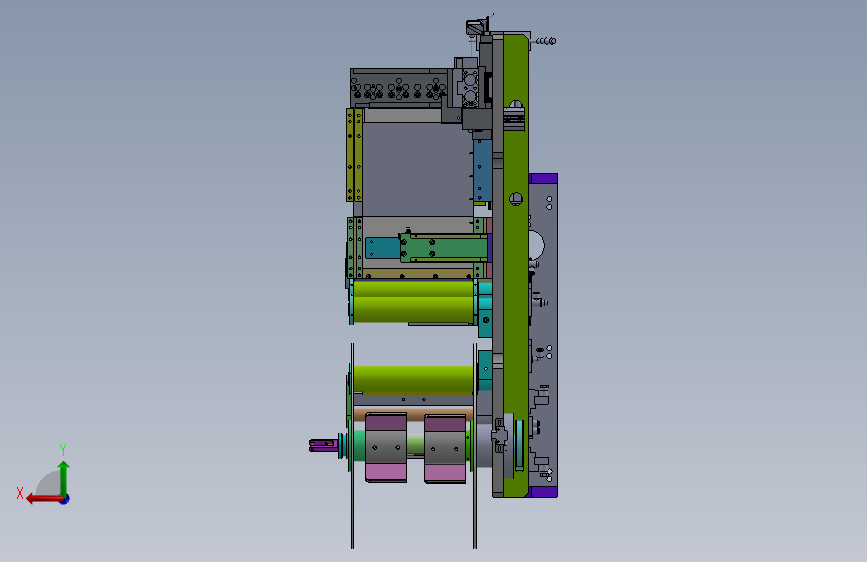Select the thin vertical plate at lower right
This screenshot has height=562, width=867.
pyautogui.click(x=474, y=446)
